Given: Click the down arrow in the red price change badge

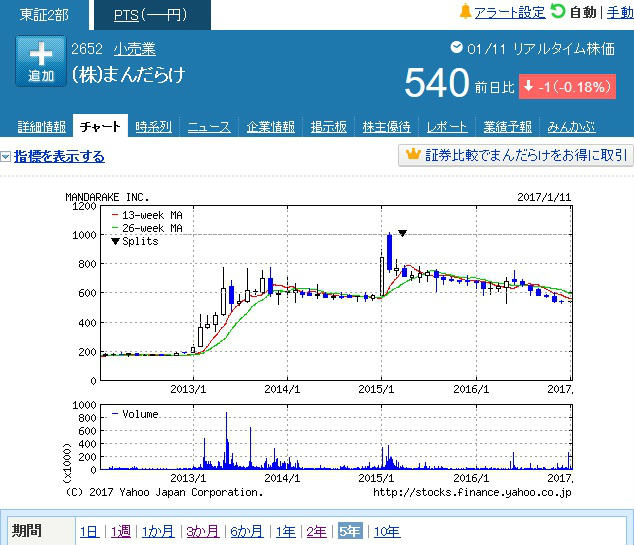Looking at the screenshot, I should [x=528, y=86].
